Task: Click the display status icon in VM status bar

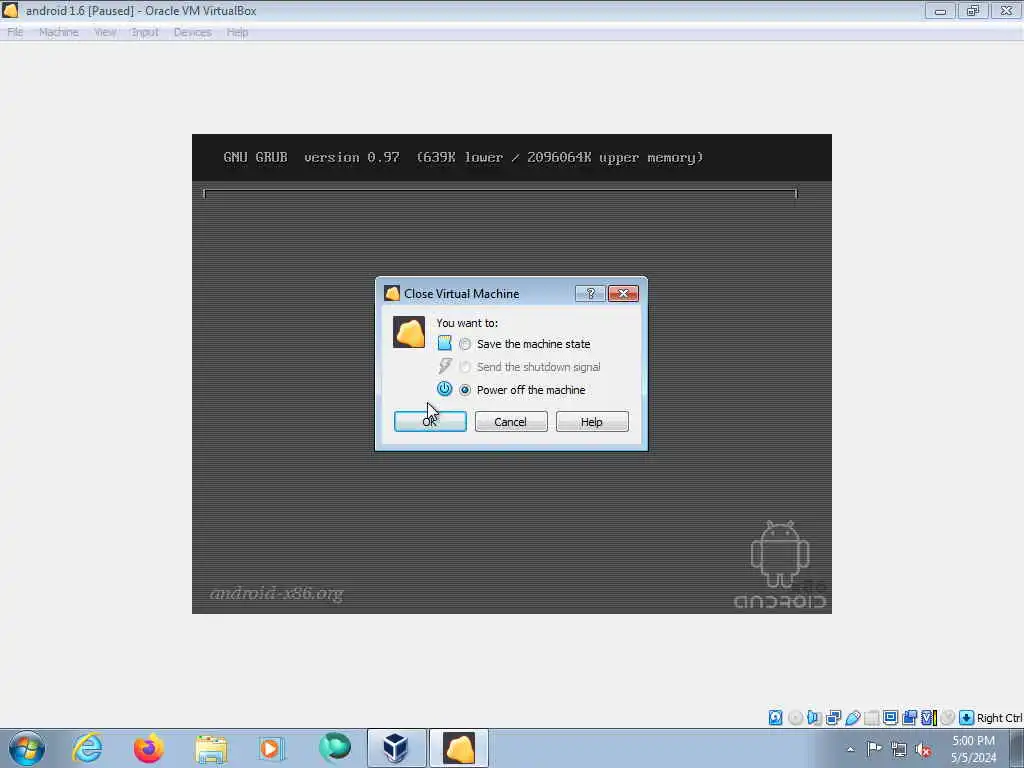Action: coord(890,717)
